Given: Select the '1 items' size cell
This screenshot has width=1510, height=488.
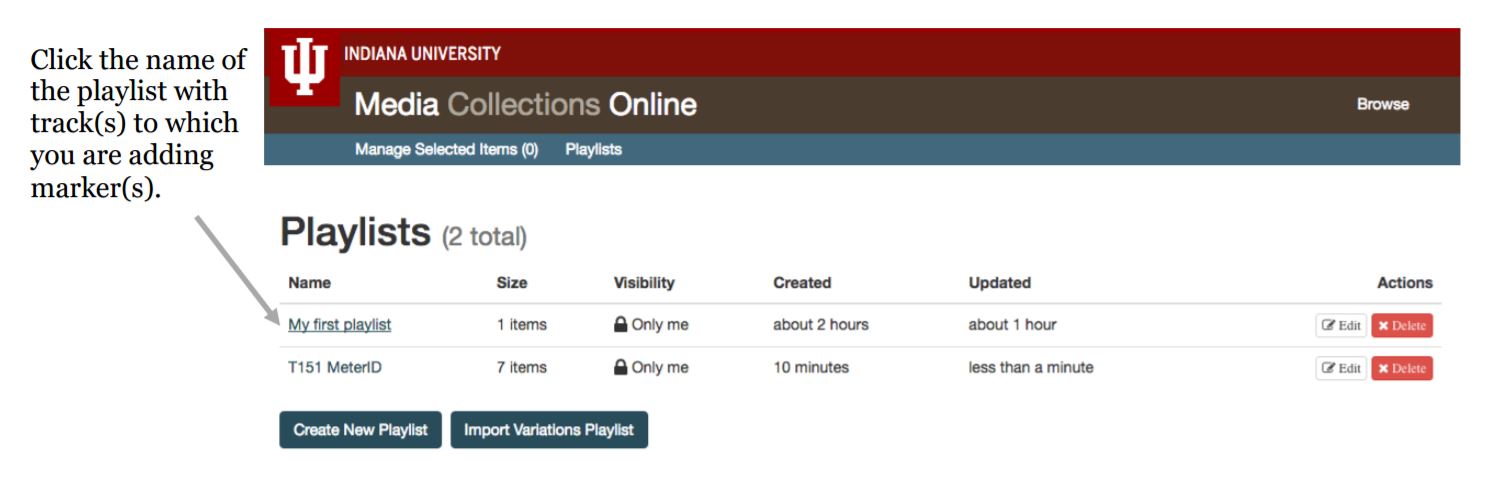Looking at the screenshot, I should pyautogui.click(x=522, y=325).
